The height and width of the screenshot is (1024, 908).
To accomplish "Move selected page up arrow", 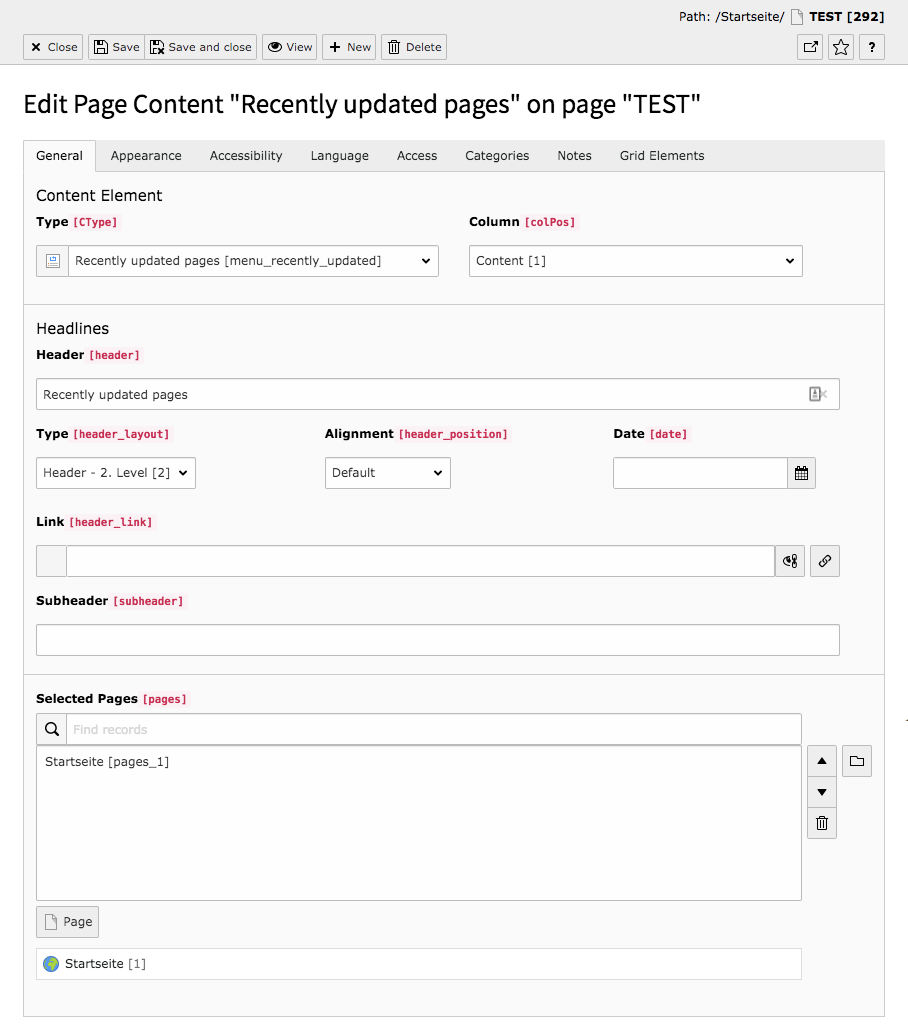I will [822, 761].
